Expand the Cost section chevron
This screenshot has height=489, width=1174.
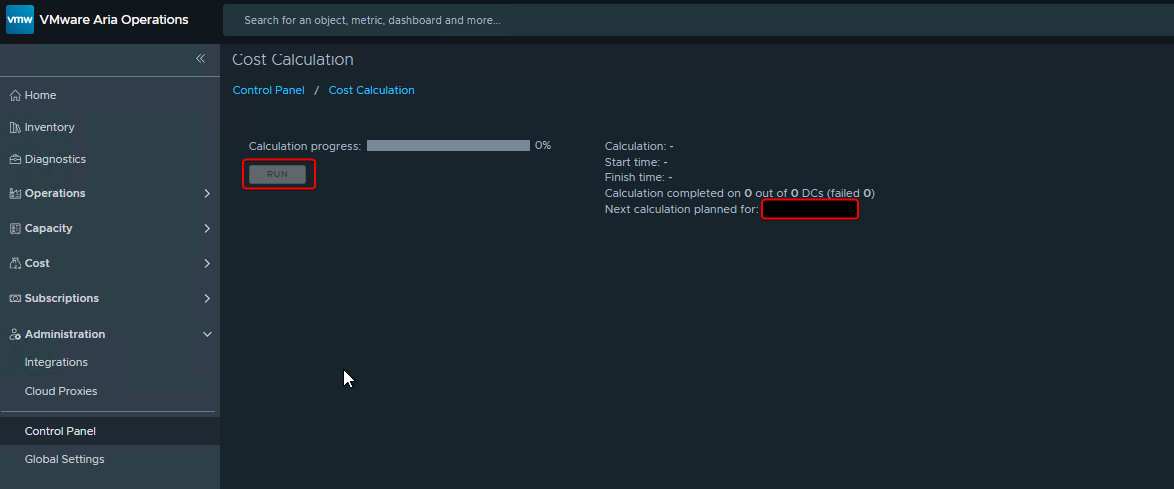click(x=207, y=264)
